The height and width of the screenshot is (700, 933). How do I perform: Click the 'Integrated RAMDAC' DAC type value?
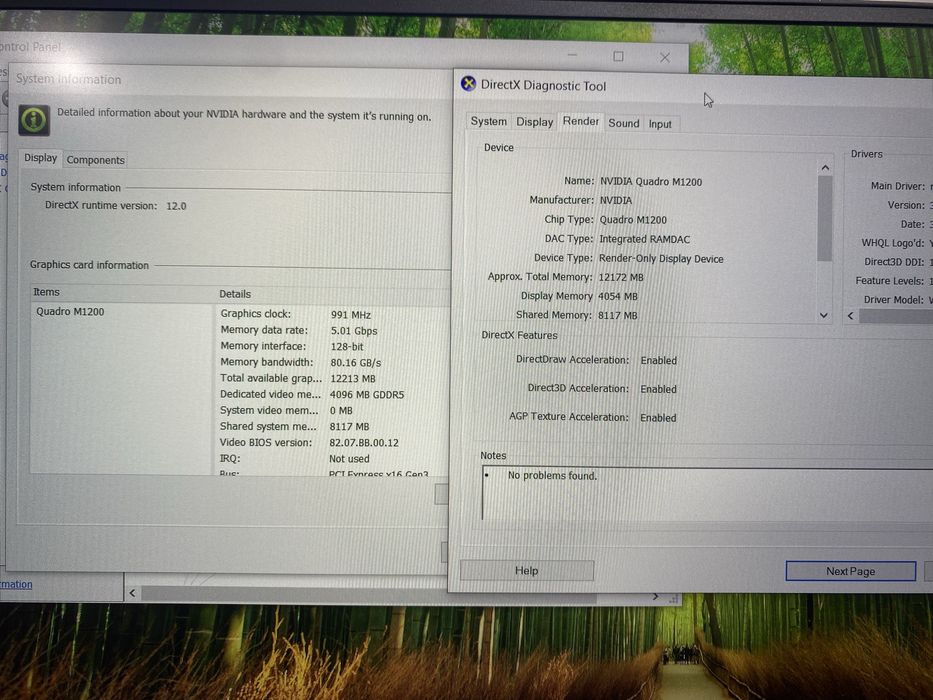click(x=644, y=239)
